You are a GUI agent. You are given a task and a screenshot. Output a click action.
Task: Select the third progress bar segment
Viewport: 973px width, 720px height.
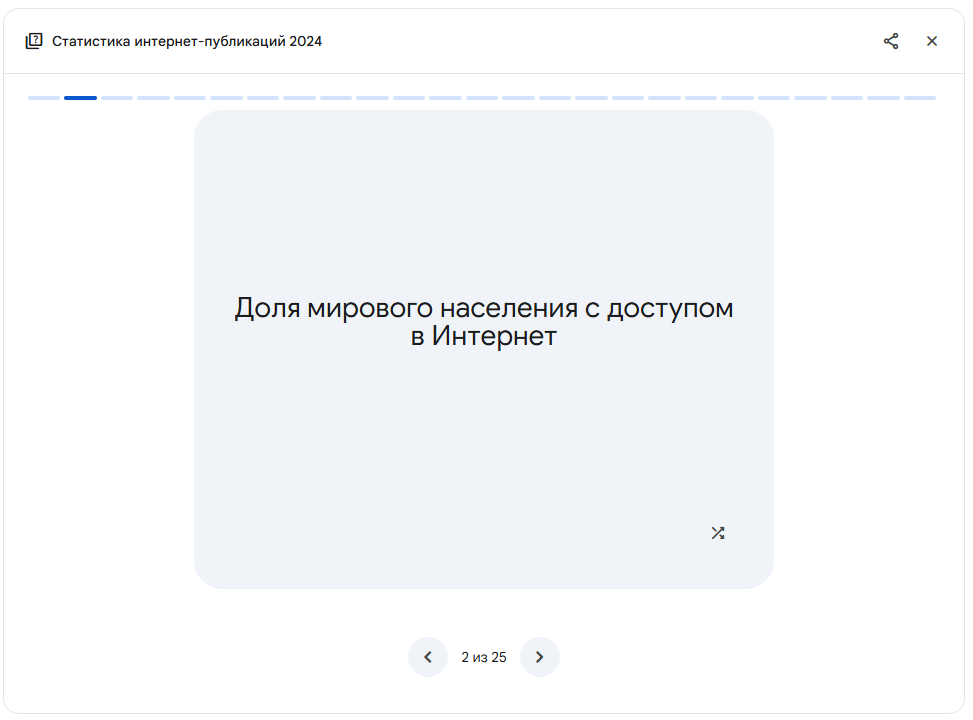[117, 98]
